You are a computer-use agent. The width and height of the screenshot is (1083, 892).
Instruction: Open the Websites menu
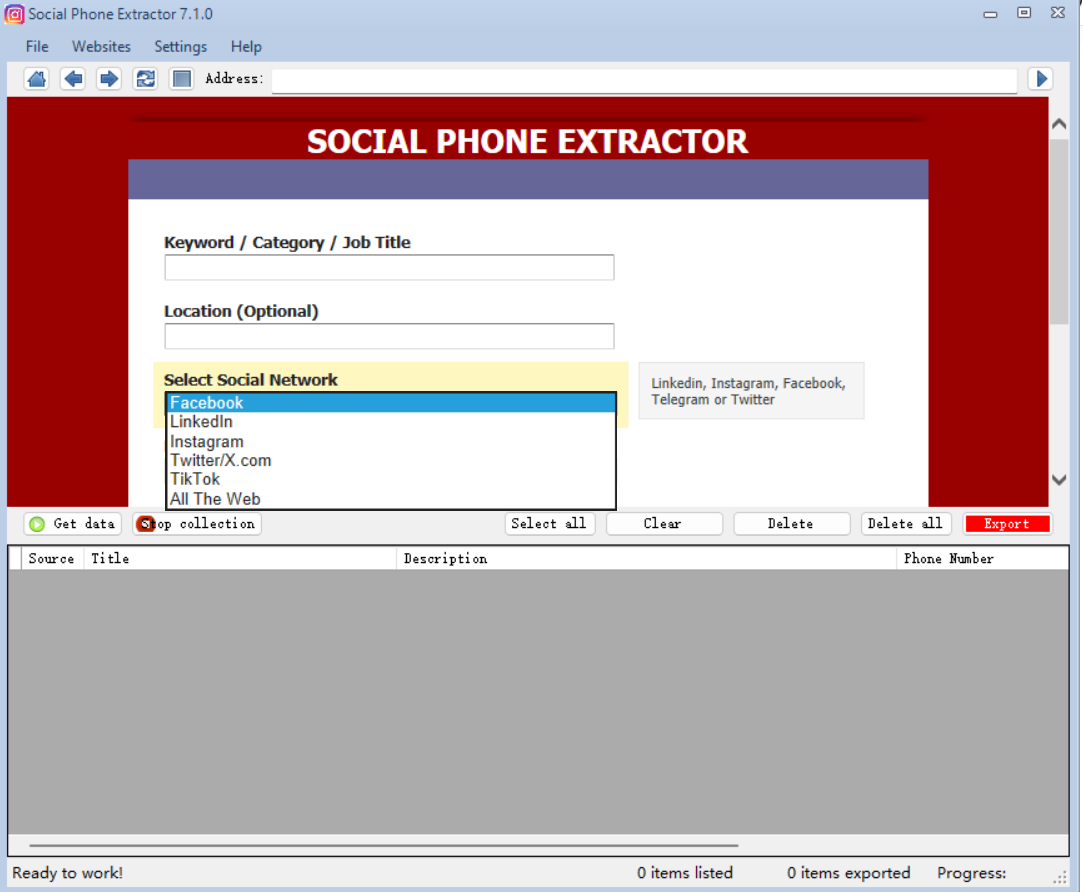click(x=102, y=46)
